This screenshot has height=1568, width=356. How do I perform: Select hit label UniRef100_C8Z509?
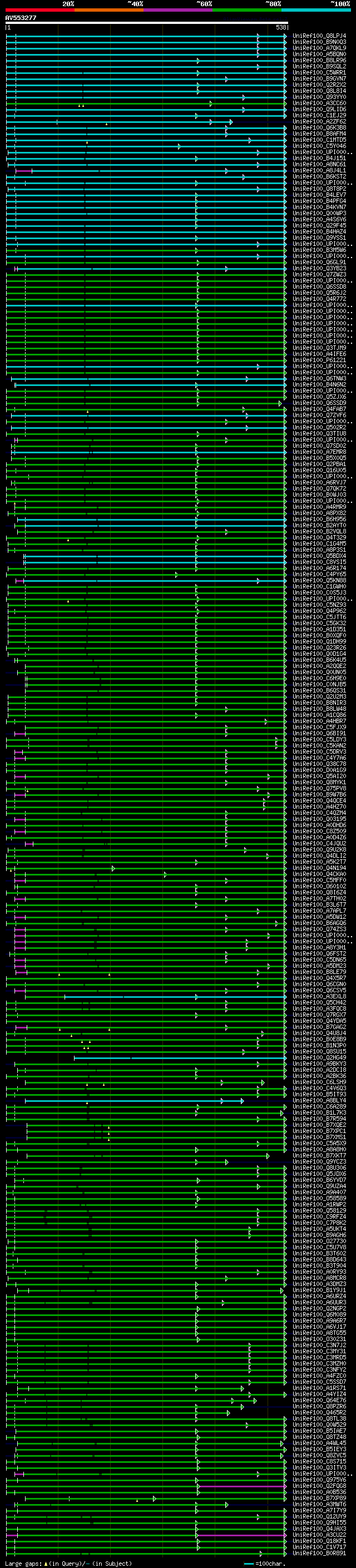(x=319, y=831)
